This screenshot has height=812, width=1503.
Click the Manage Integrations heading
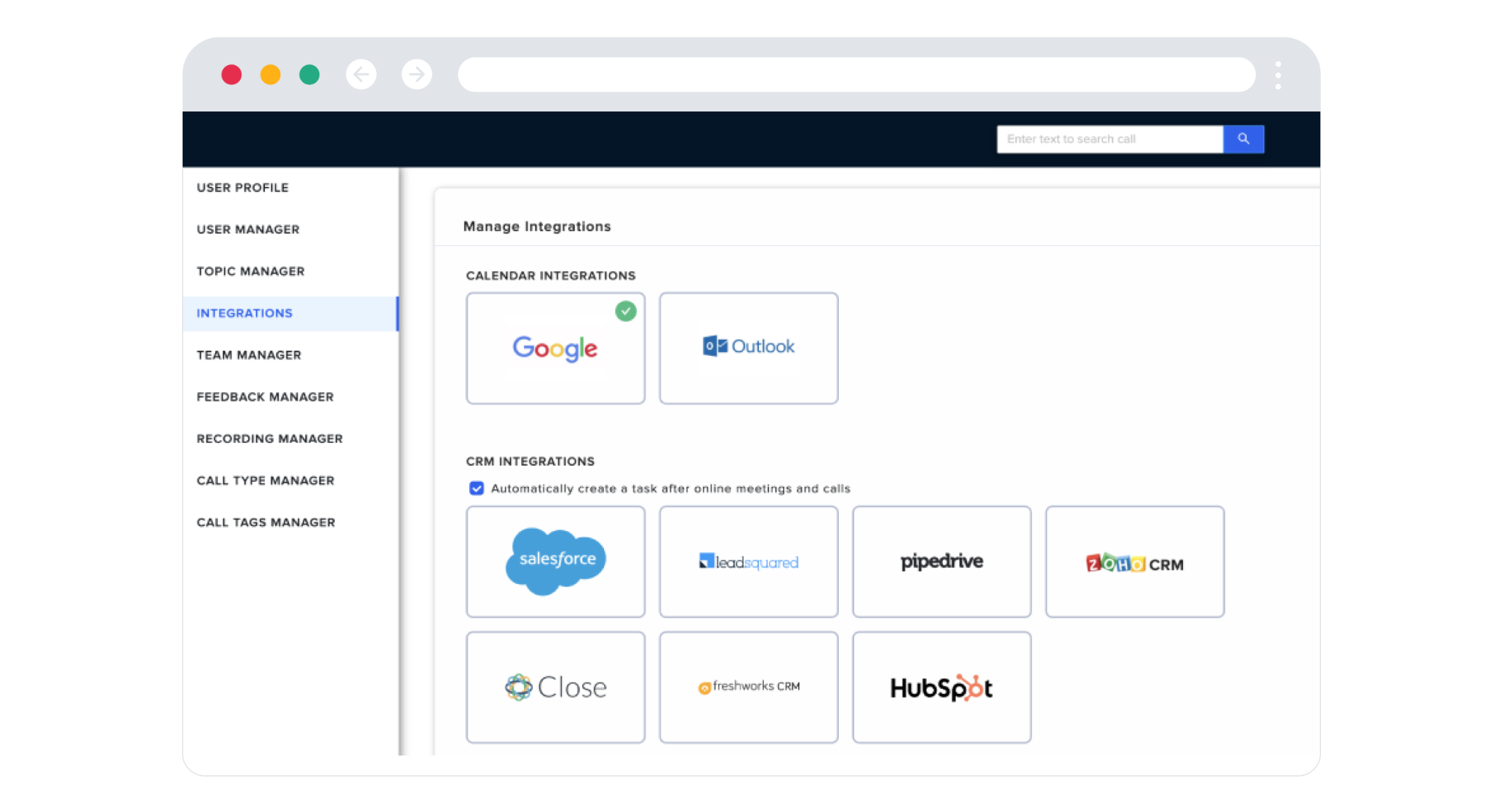[x=536, y=226]
